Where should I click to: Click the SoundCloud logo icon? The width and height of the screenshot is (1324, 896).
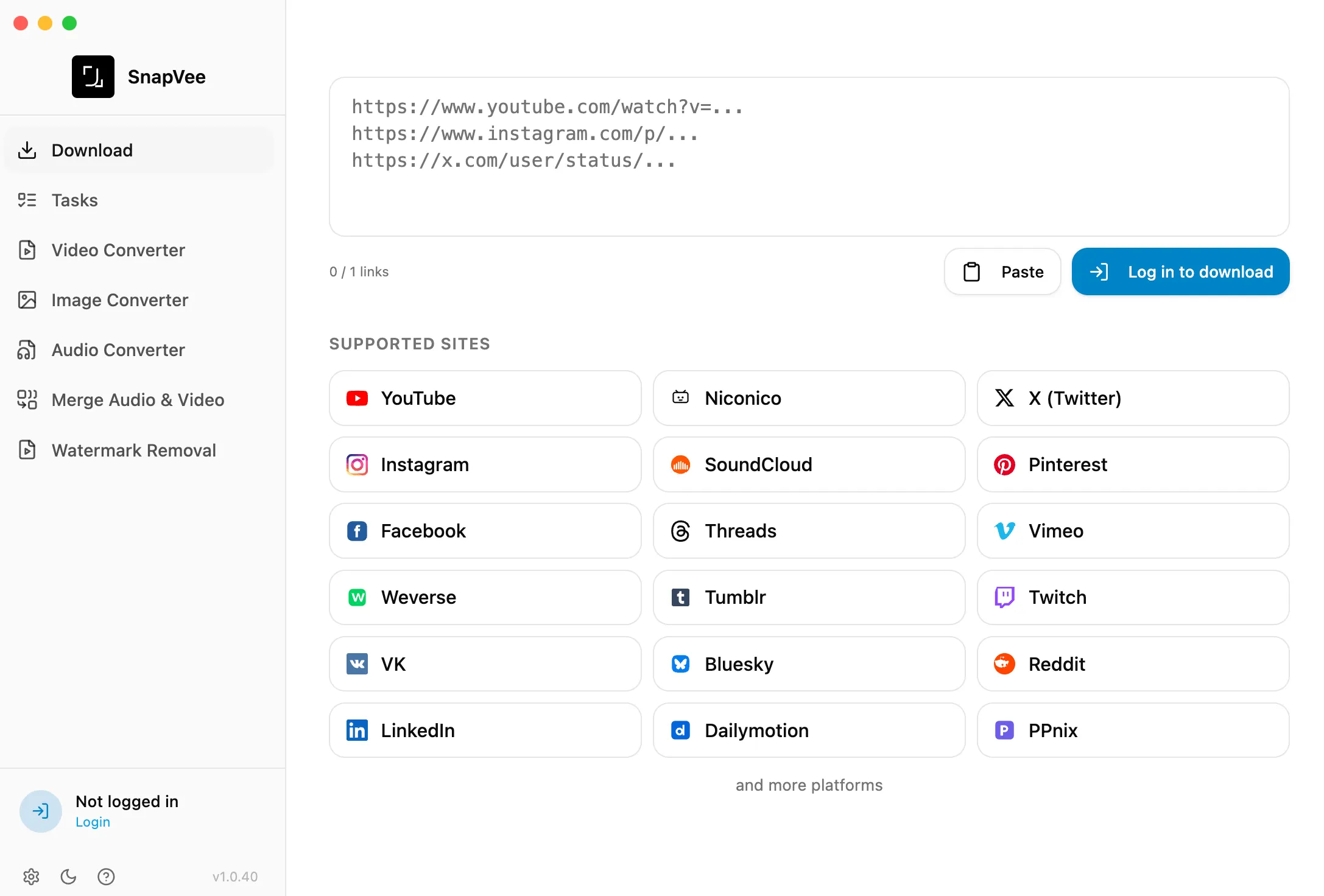(x=680, y=464)
